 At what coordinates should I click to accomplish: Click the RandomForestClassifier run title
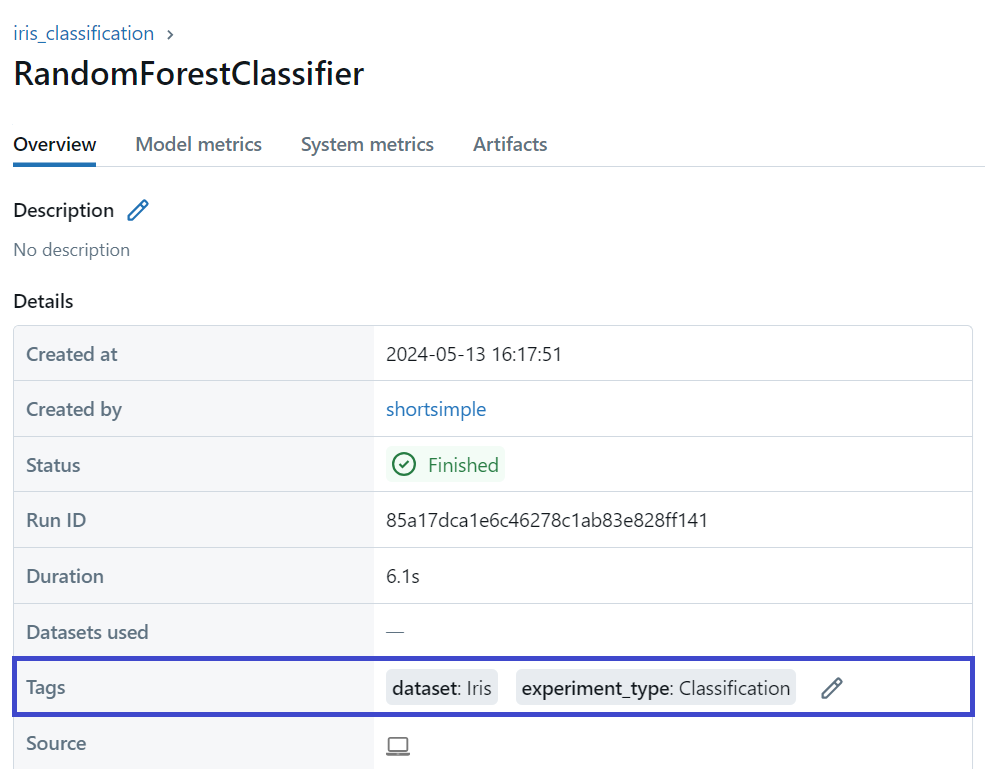[189, 74]
